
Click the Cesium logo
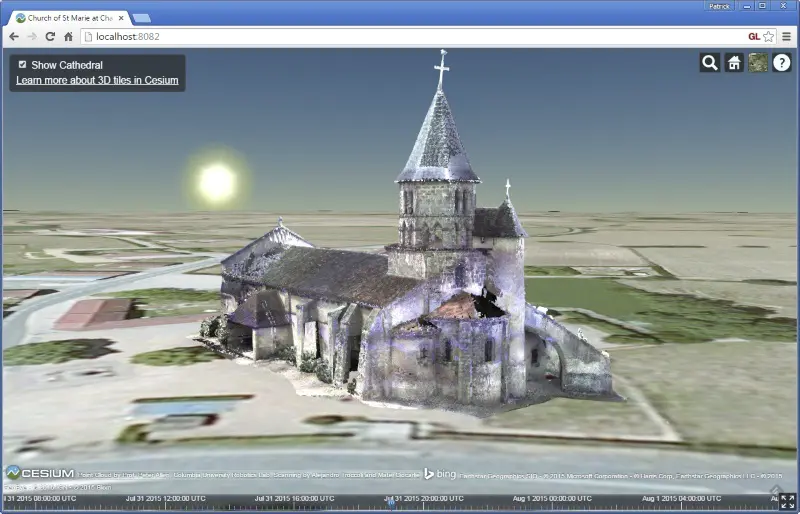coord(40,473)
